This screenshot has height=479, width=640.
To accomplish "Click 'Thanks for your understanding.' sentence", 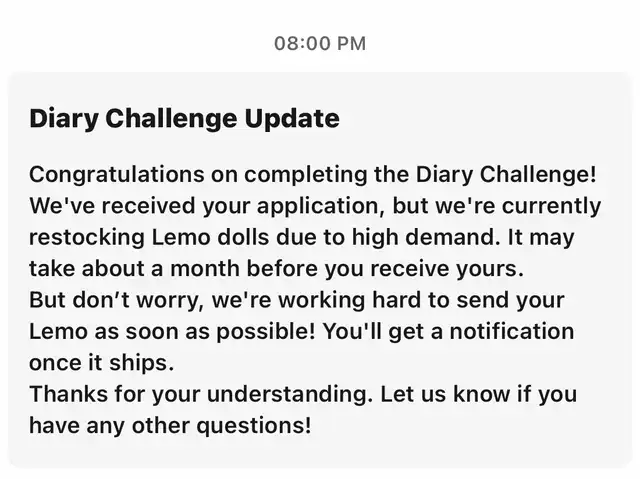I will 201,395.
